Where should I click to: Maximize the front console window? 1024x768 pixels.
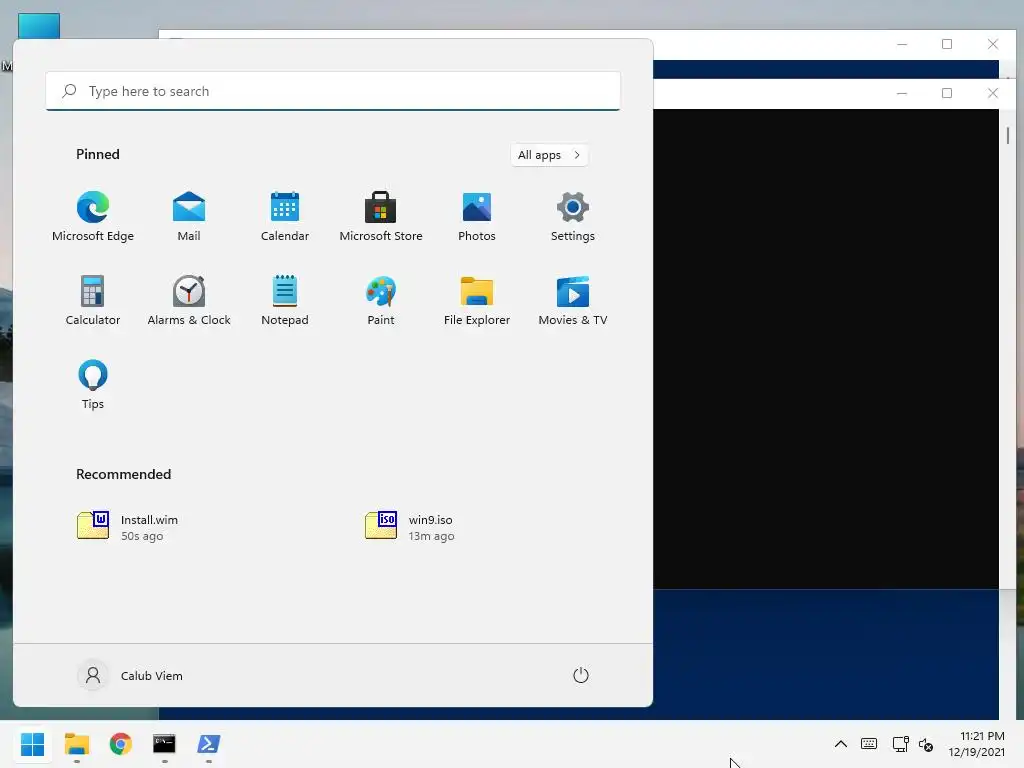click(x=947, y=93)
